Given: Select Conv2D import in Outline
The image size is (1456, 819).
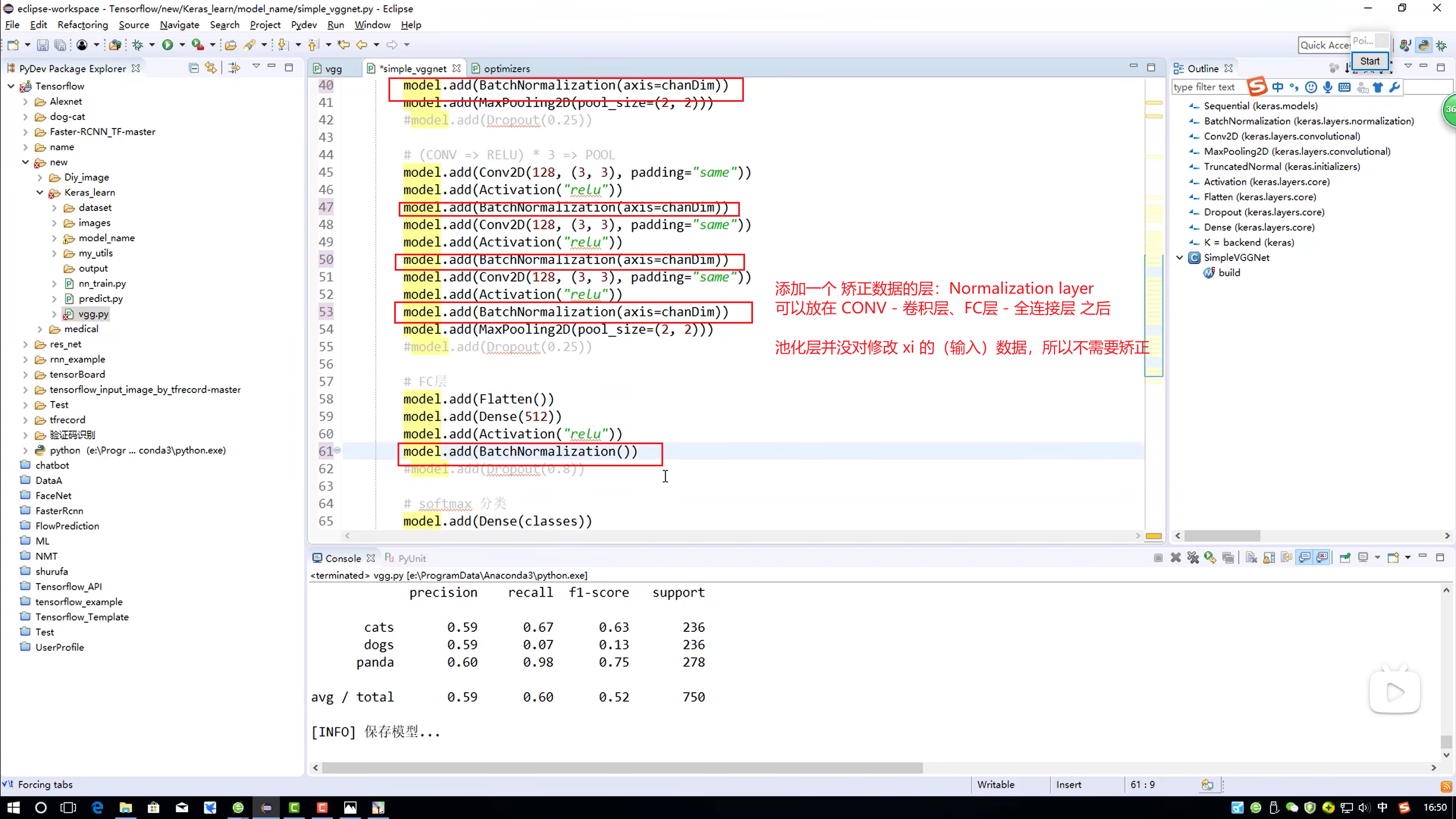Looking at the screenshot, I should [x=1282, y=136].
